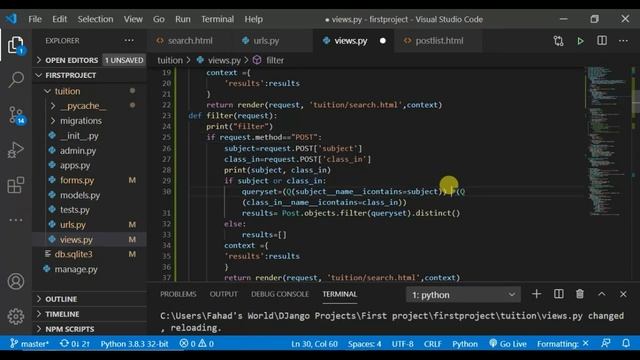Expand the NPM Scripts section
The image size is (640, 360).
point(90,329)
